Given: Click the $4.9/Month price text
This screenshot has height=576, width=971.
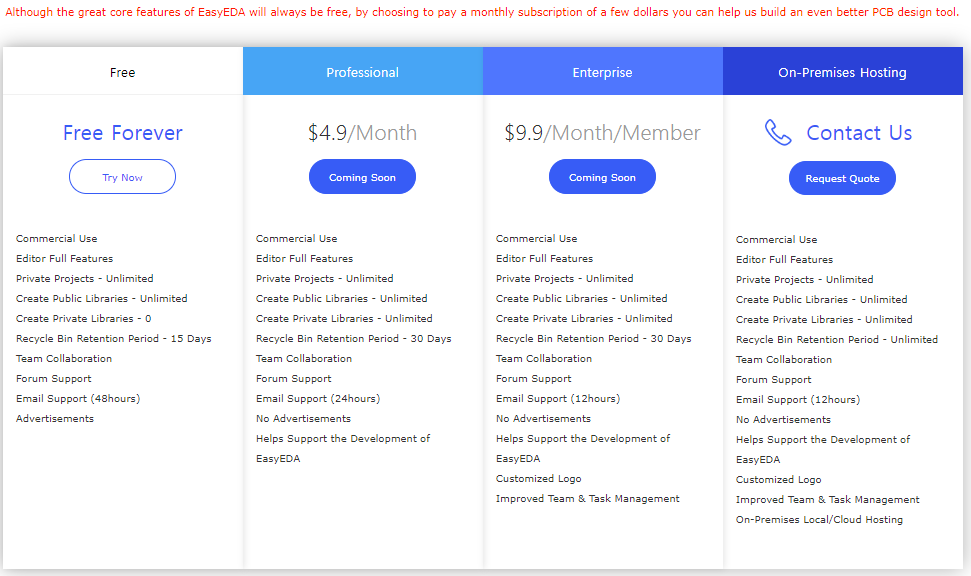Looking at the screenshot, I should coord(362,133).
